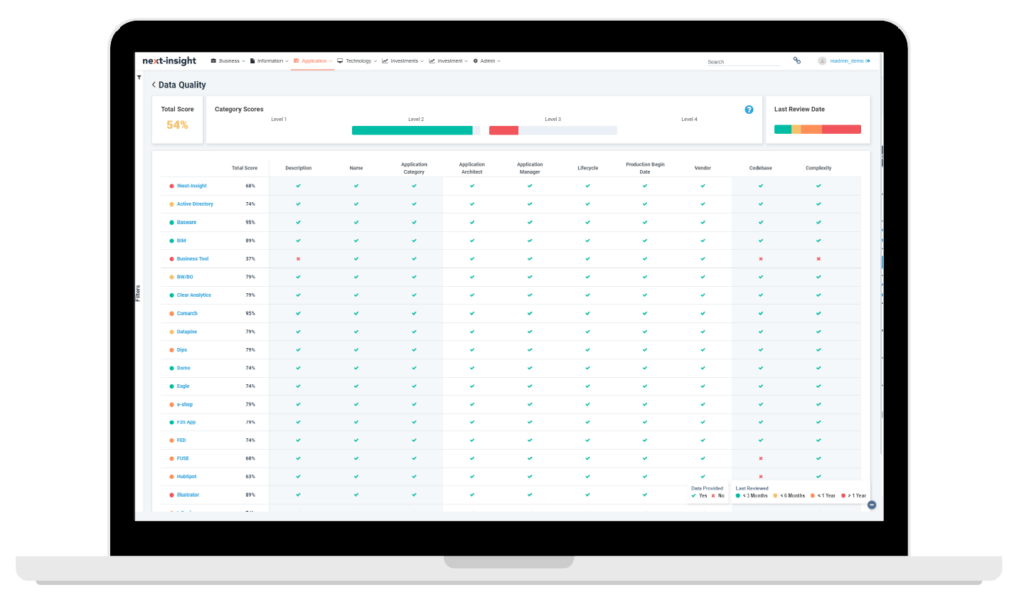Go back using Data Quality chevron

pos(153,85)
